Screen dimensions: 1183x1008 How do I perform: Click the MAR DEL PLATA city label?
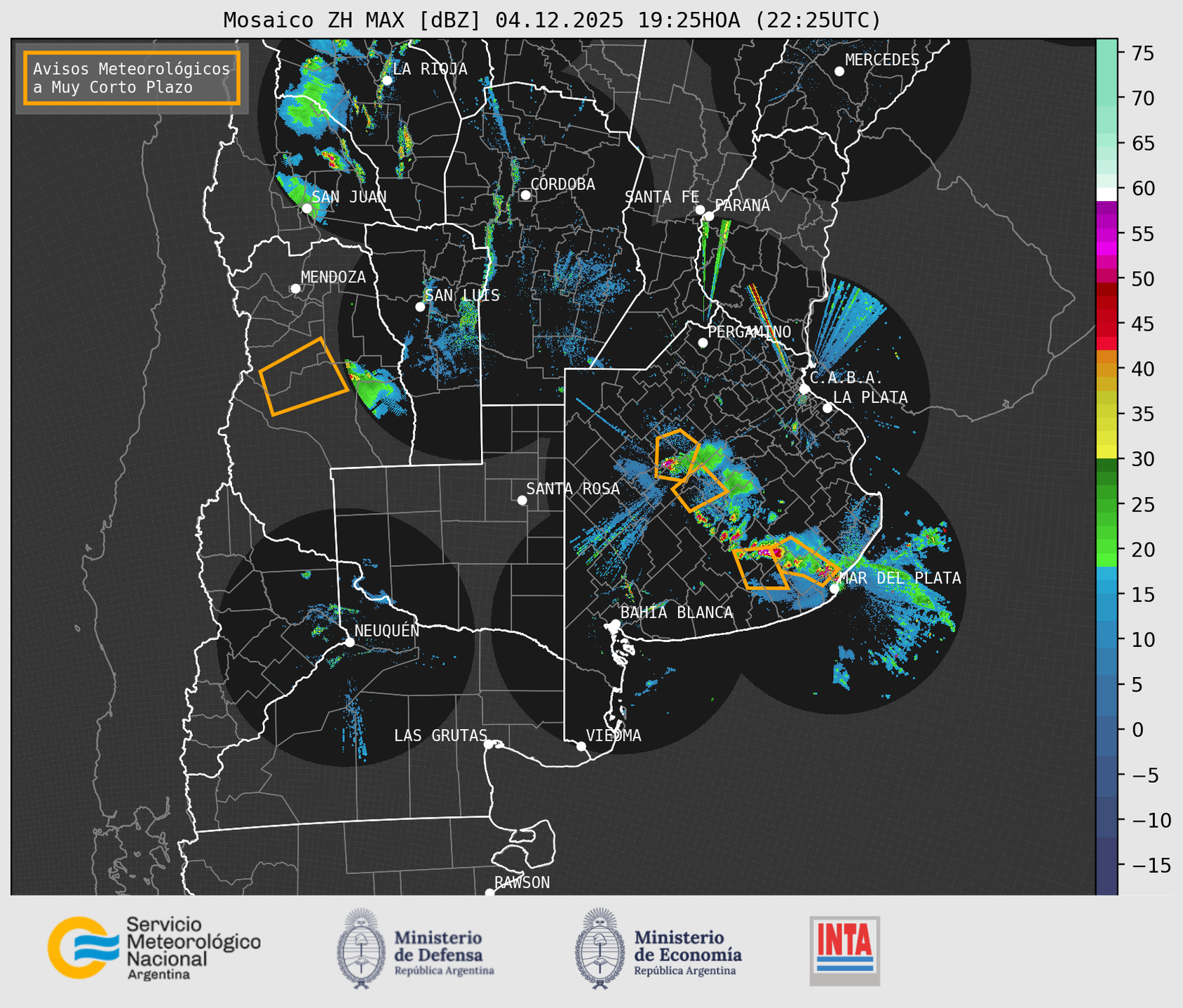pos(900,578)
